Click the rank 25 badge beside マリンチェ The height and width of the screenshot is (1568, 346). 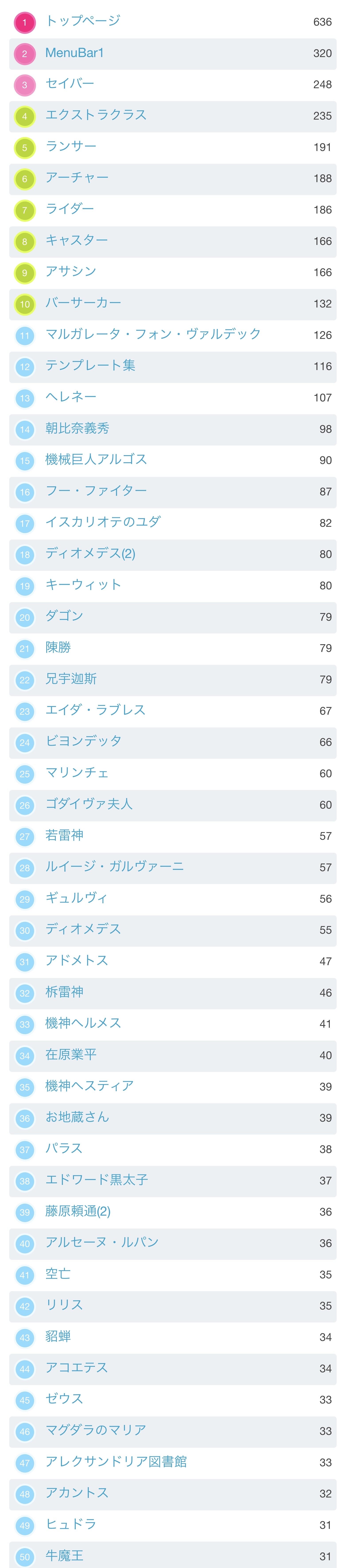coord(24,774)
